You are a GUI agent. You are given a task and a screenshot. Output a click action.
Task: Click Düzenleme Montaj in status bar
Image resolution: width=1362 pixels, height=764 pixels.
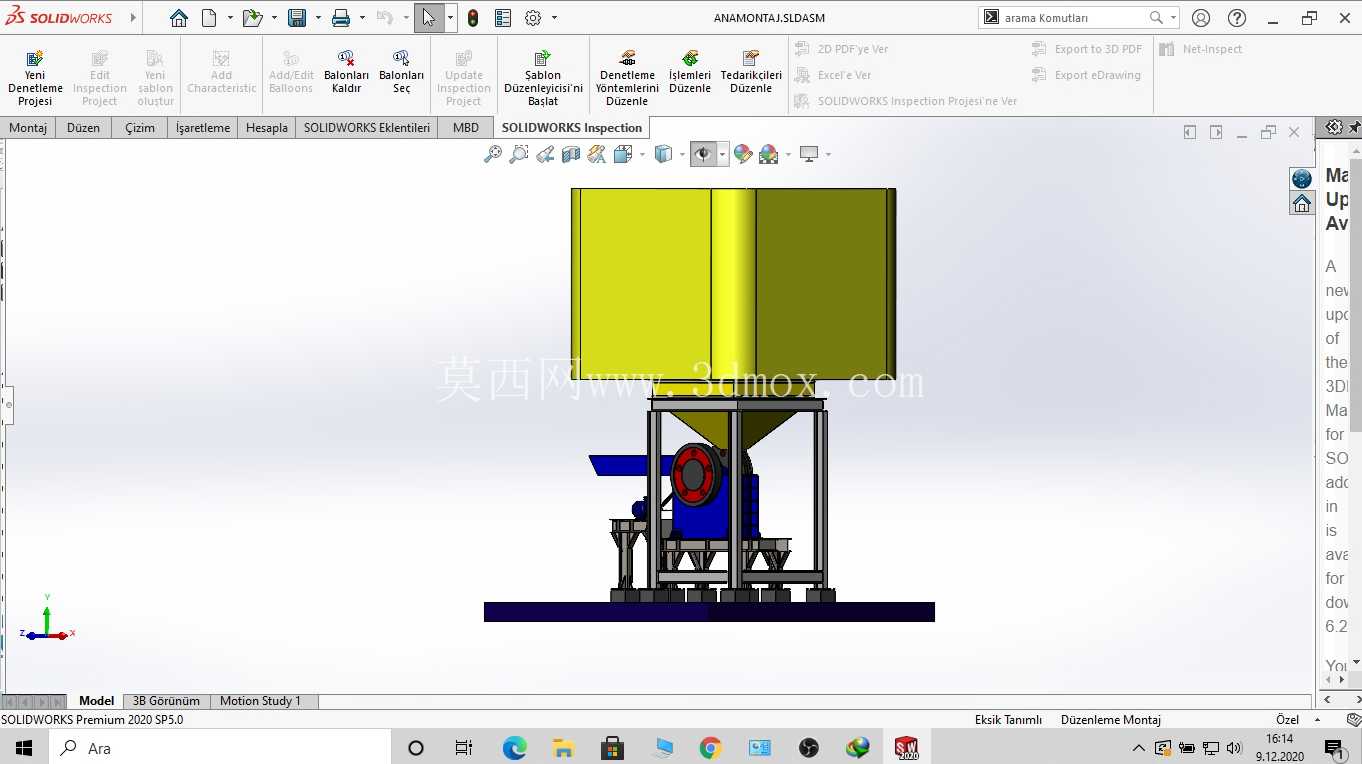(x=1110, y=720)
